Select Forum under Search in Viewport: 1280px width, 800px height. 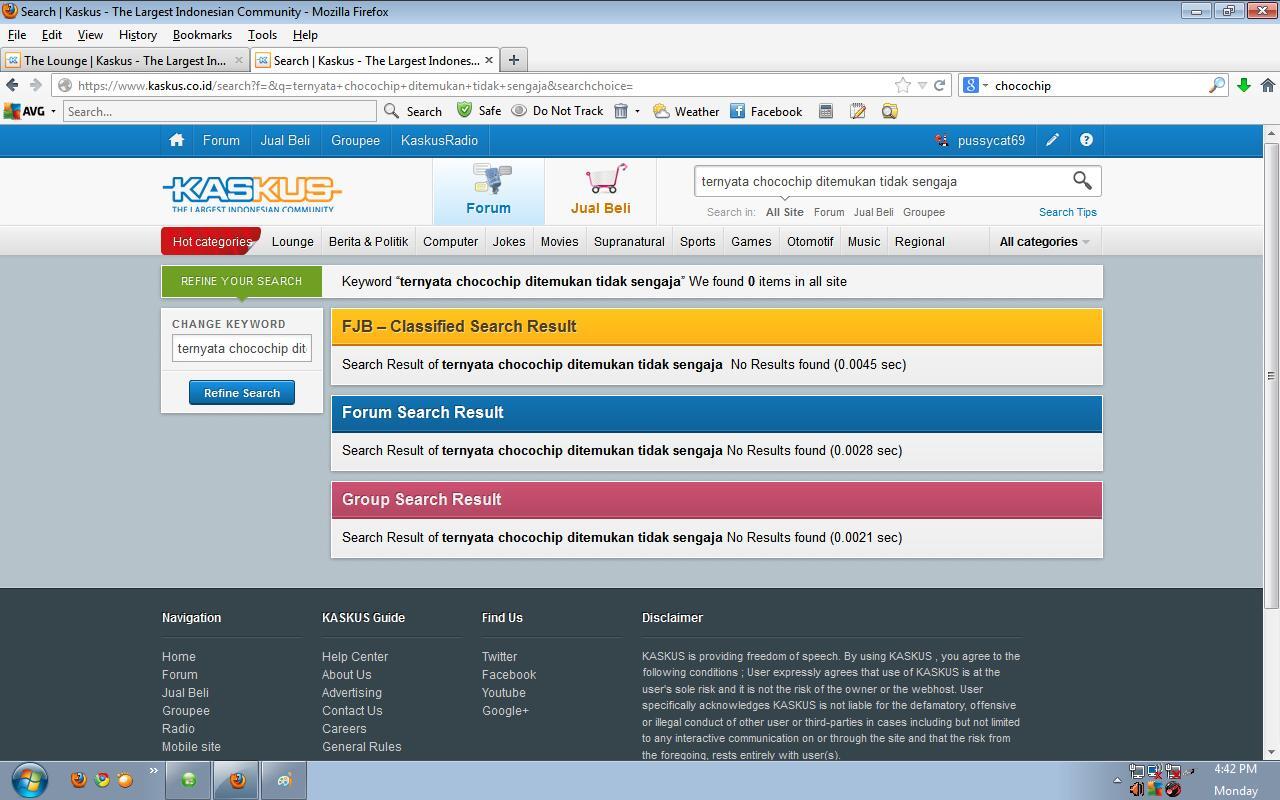click(829, 212)
